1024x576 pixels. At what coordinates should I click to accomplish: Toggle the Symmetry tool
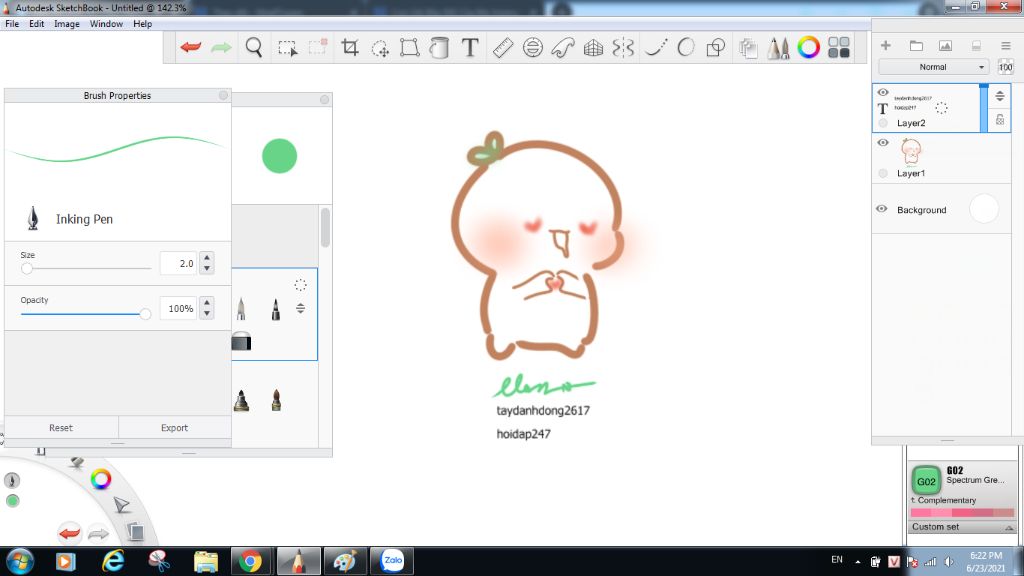point(624,47)
